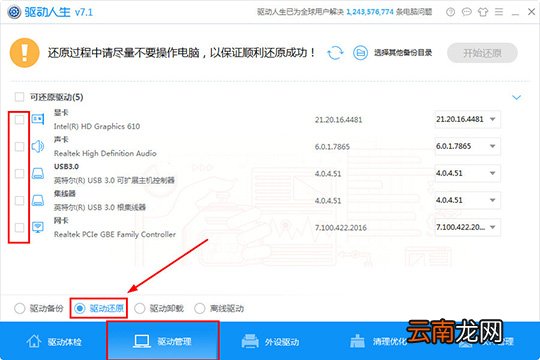Click the 外设驱动 printer icon
The height and width of the screenshot is (360, 540).
pyautogui.click(x=250, y=341)
